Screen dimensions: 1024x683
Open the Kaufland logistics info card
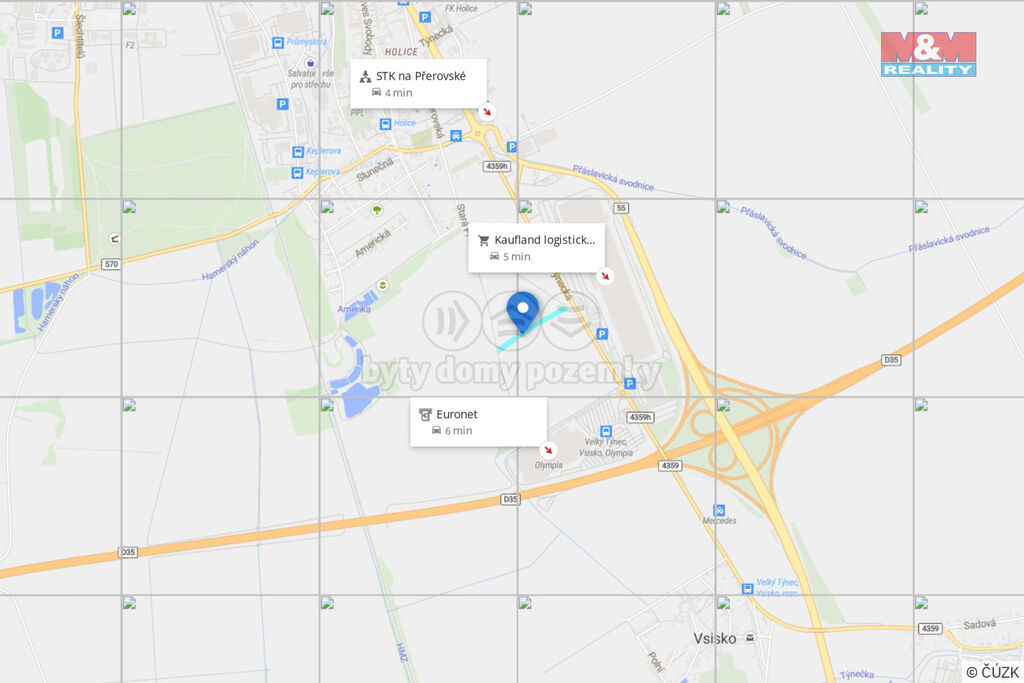536,247
